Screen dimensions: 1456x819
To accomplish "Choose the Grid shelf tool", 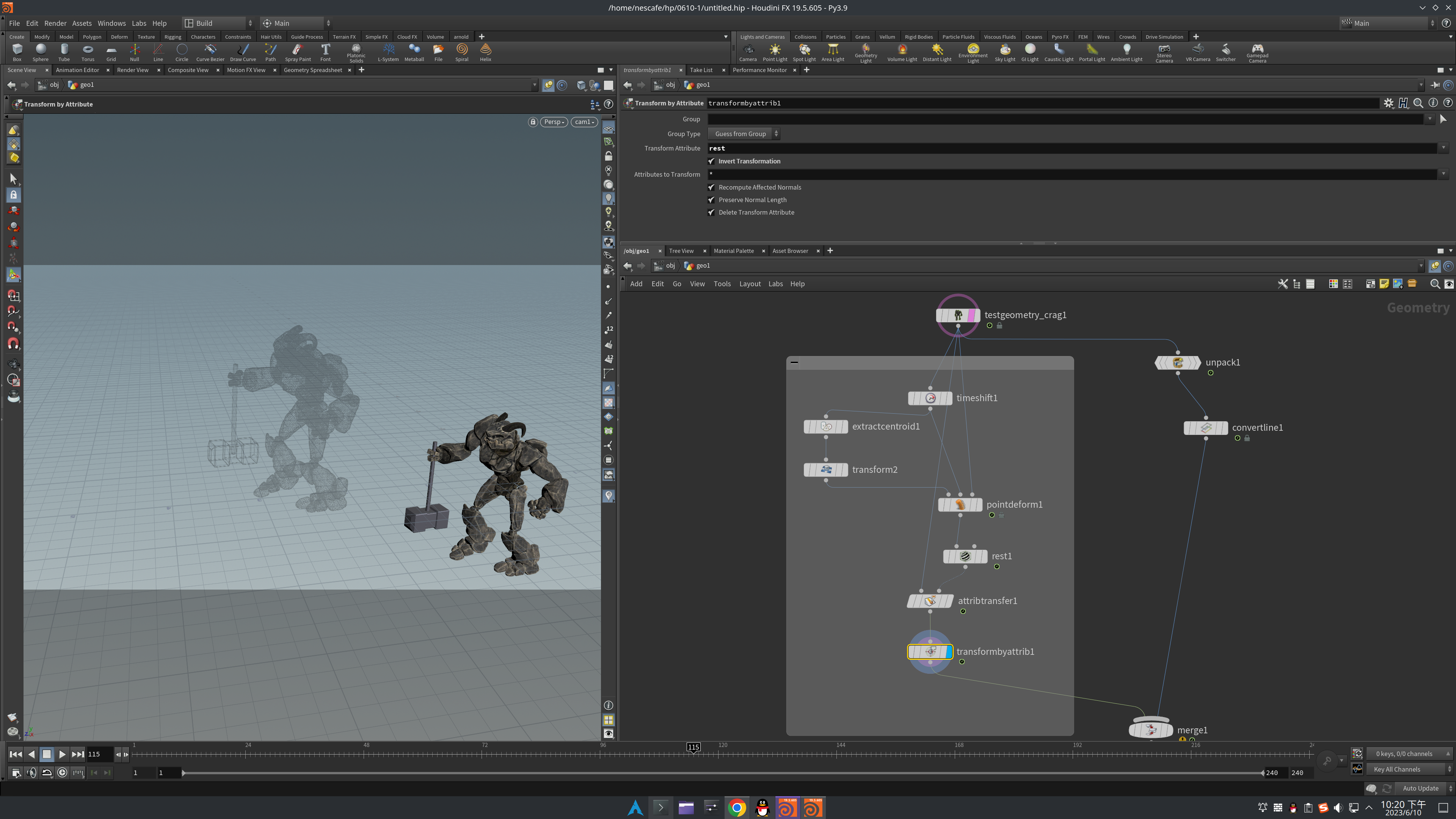I will tap(111, 53).
